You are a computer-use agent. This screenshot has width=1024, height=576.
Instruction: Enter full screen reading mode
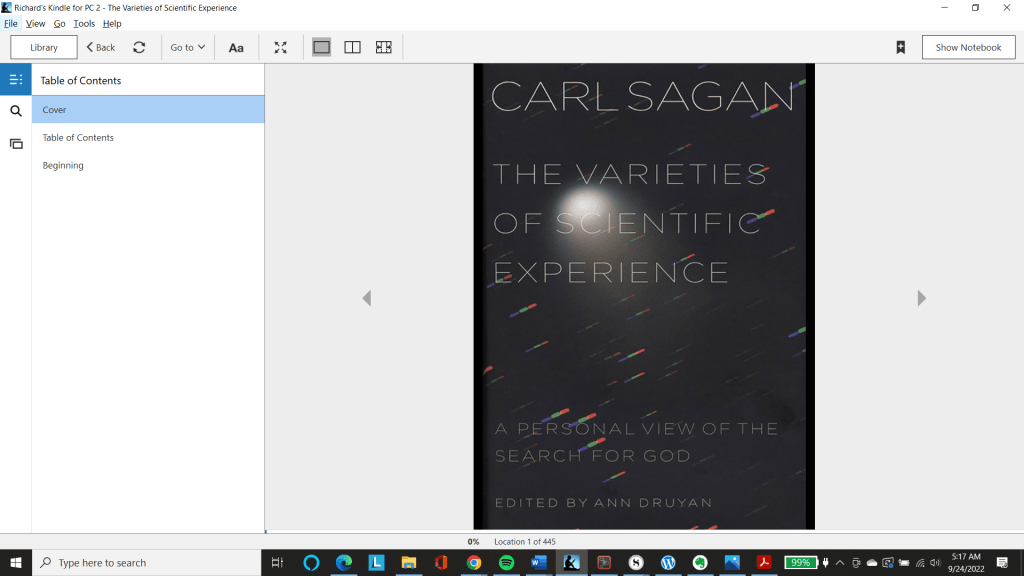(281, 47)
